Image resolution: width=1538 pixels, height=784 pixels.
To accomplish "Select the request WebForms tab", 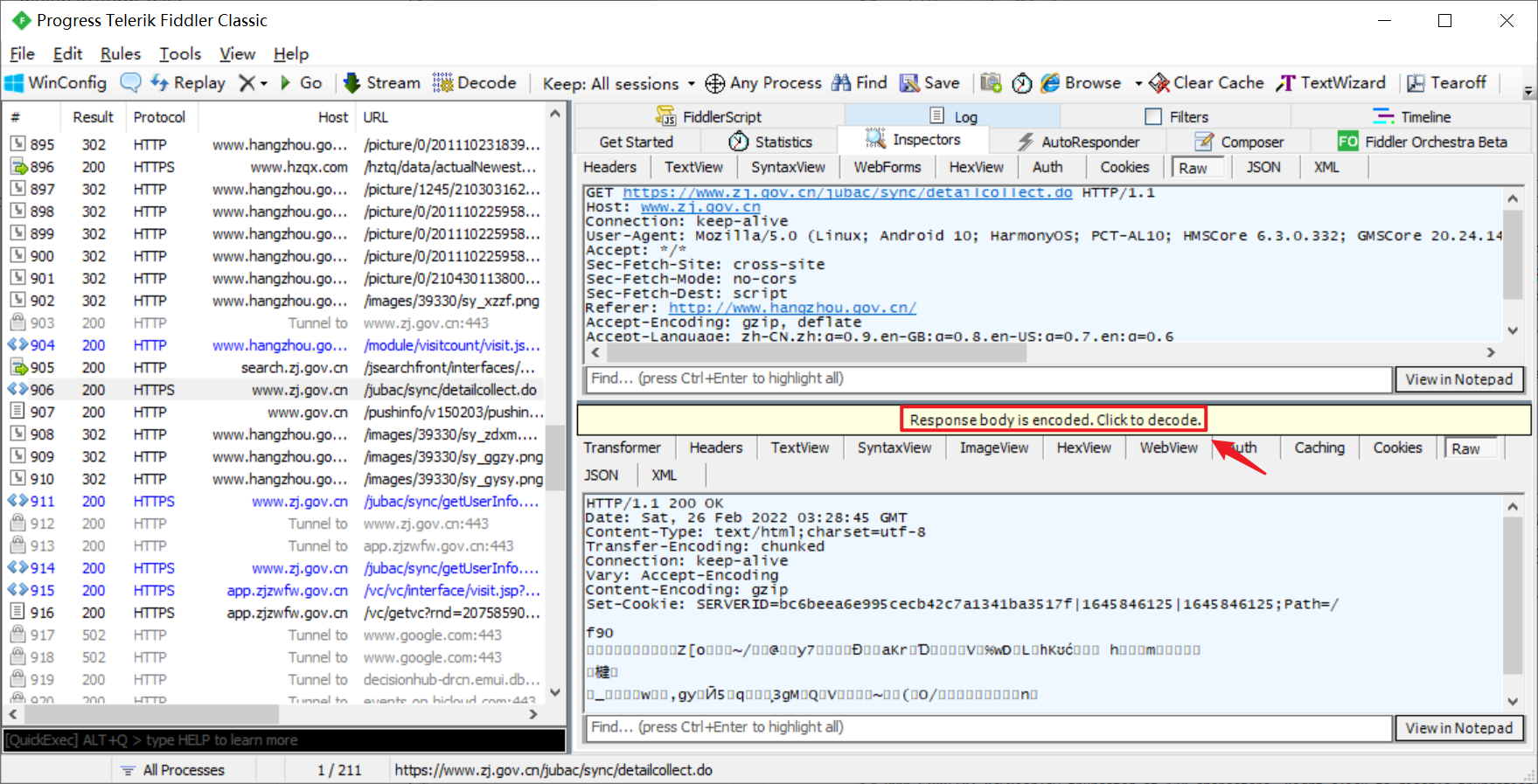I will (887, 167).
